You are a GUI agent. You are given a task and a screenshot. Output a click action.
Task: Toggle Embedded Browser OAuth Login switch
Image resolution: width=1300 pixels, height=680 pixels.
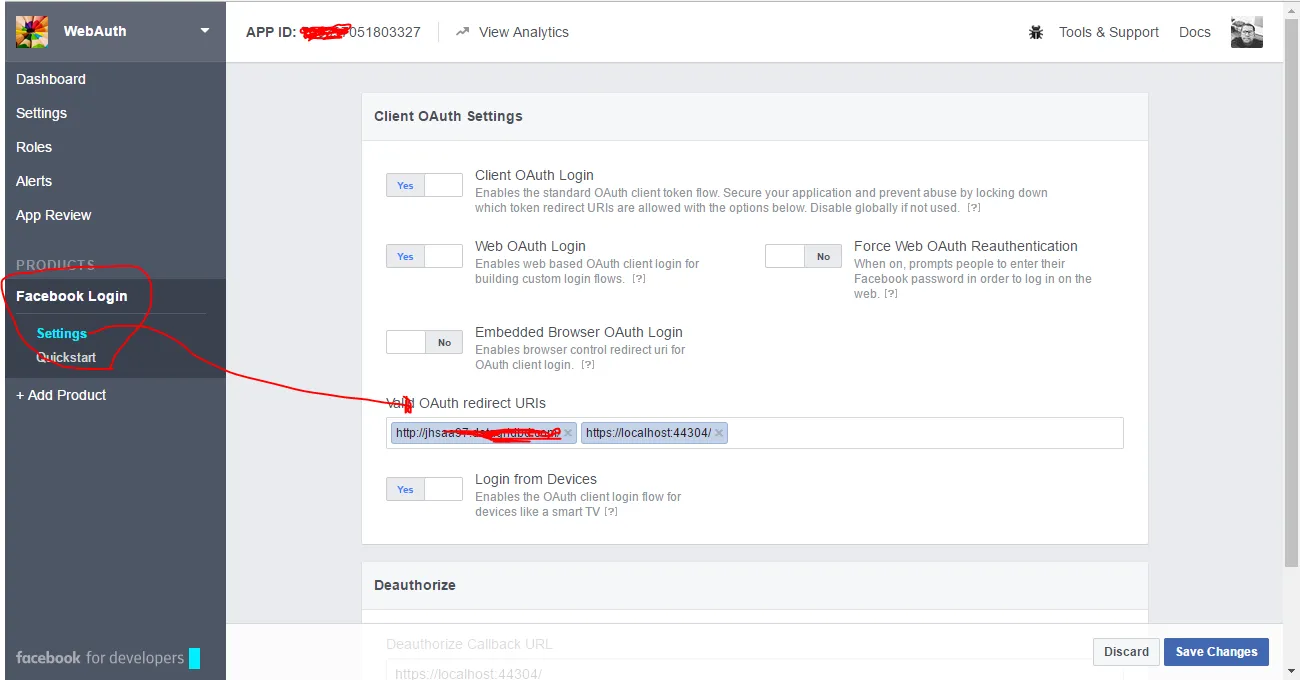[424, 342]
